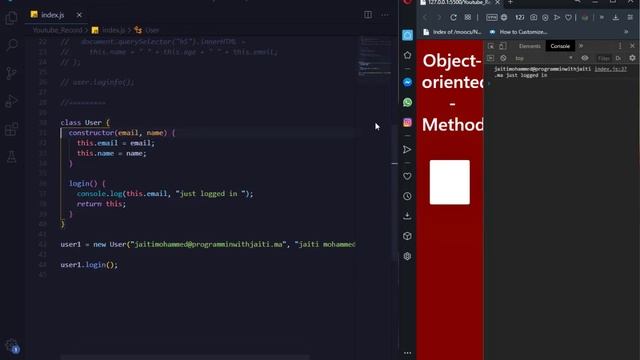Click the 'this.name = name;' line
Image resolution: width=640 pixels, height=360 pixels.
pos(111,153)
